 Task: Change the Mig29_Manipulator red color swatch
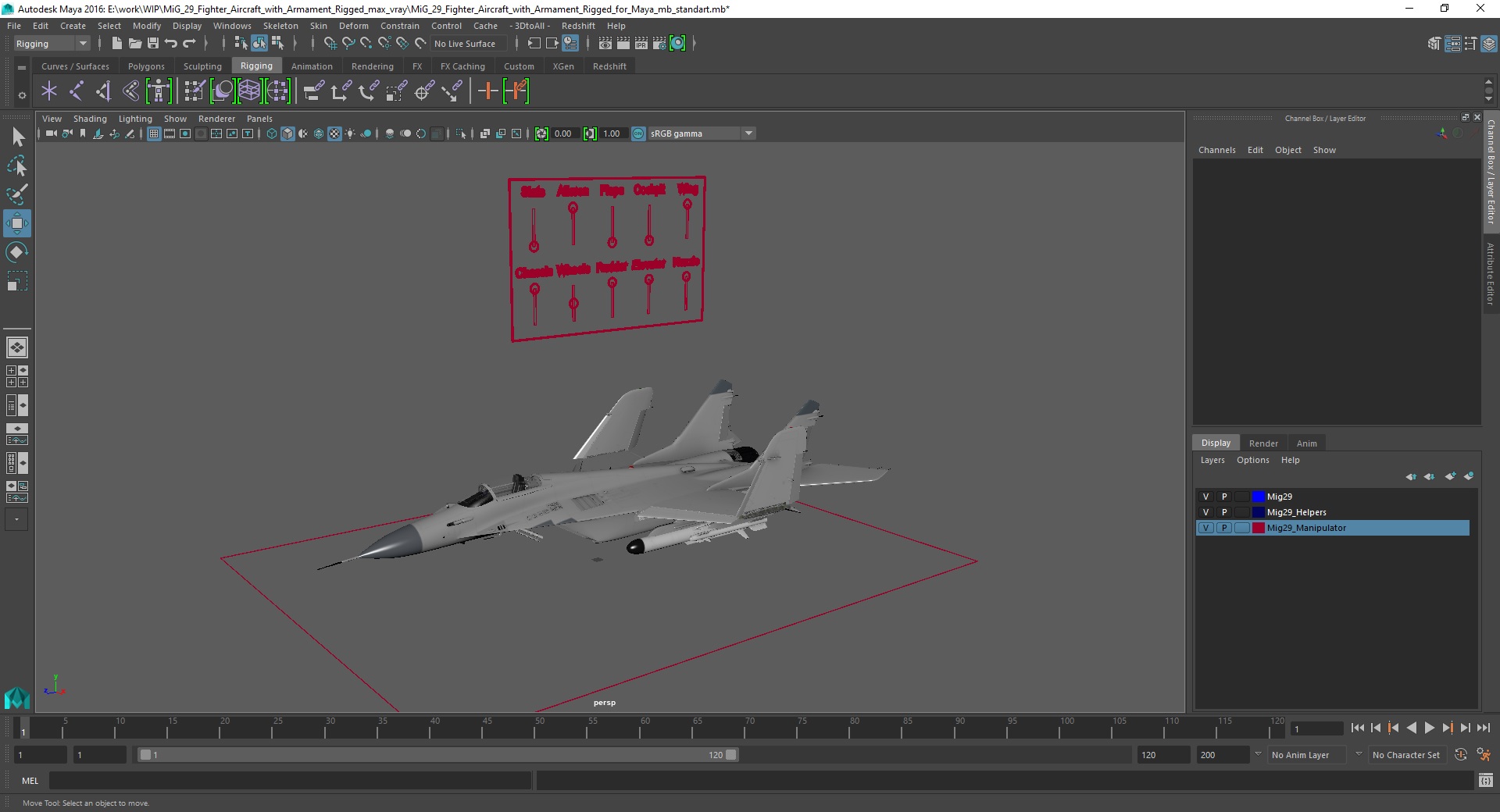pyautogui.click(x=1259, y=528)
